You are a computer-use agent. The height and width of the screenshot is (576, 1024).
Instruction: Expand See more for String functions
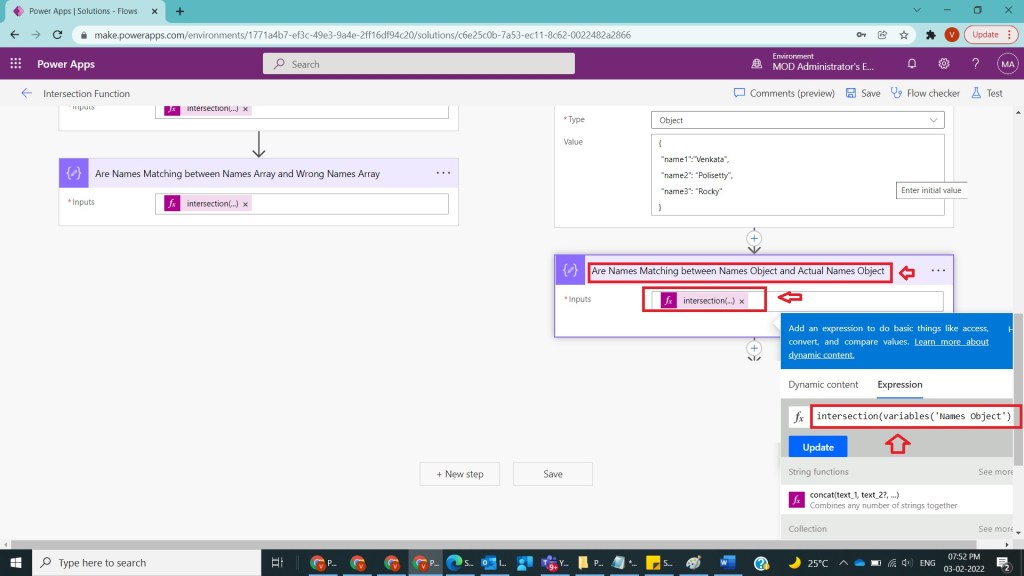point(995,472)
